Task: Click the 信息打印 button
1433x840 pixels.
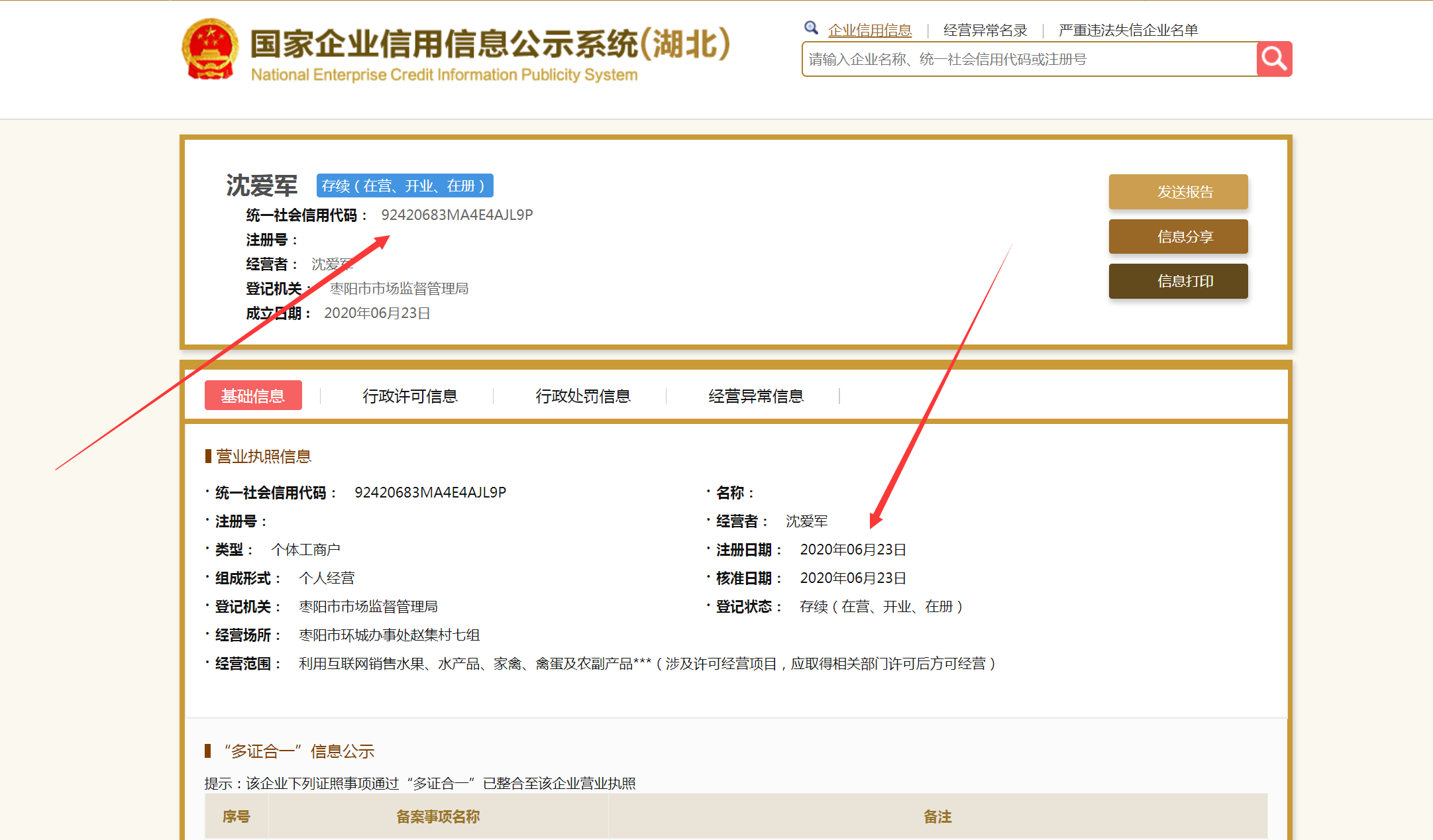Action: [1177, 281]
